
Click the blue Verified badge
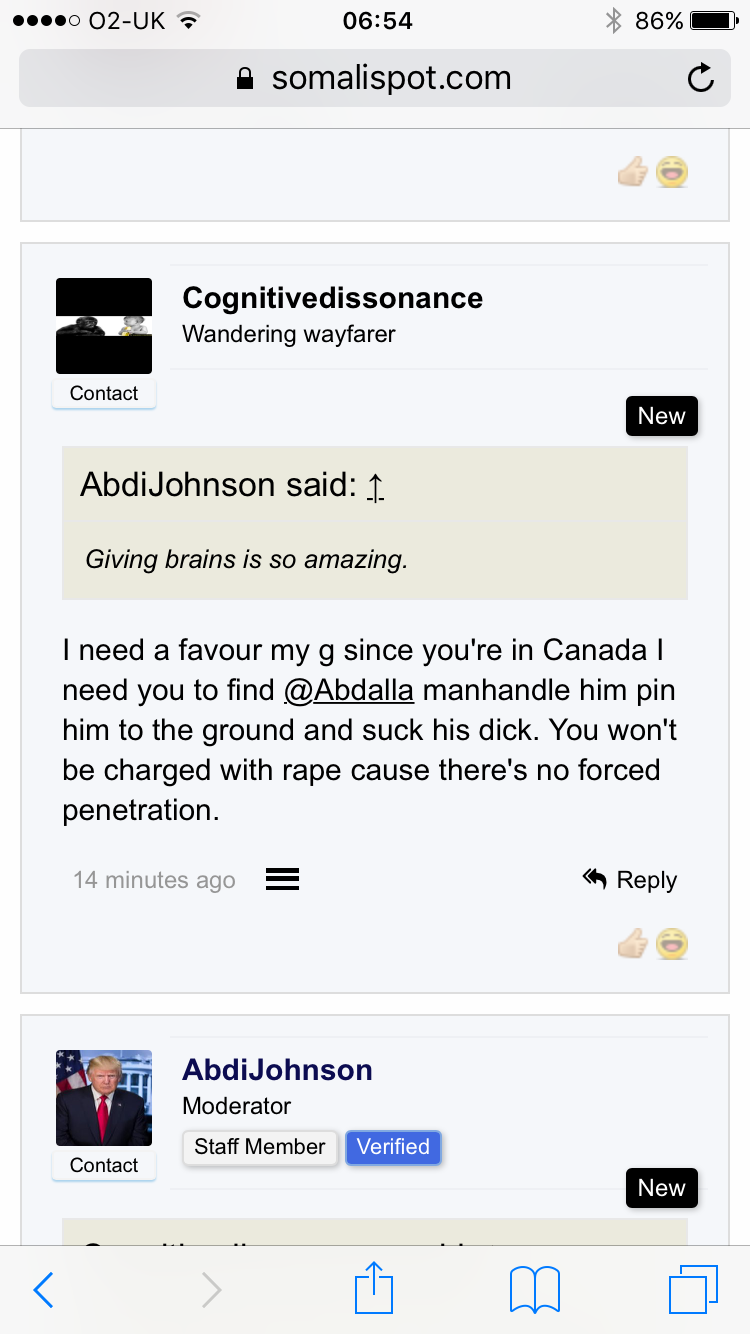pos(393,1147)
